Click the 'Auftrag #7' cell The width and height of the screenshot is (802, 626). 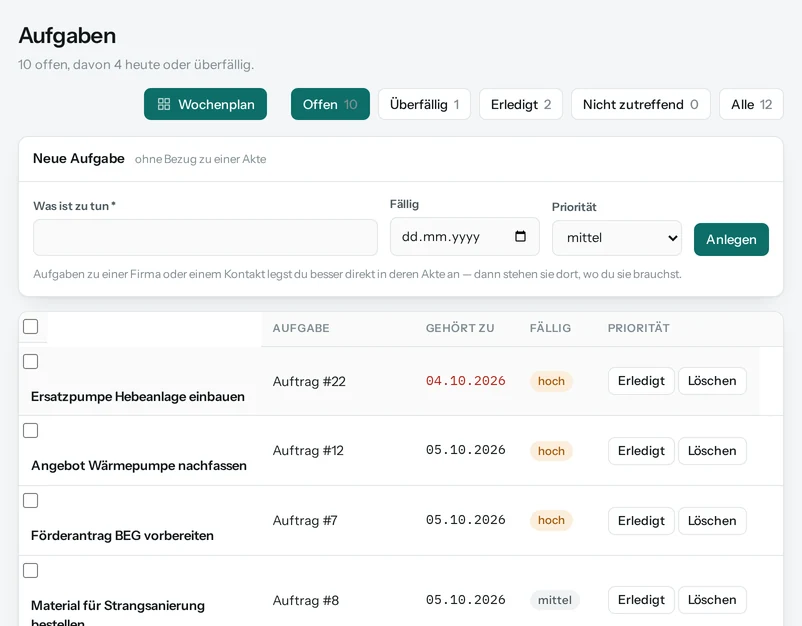coord(305,521)
